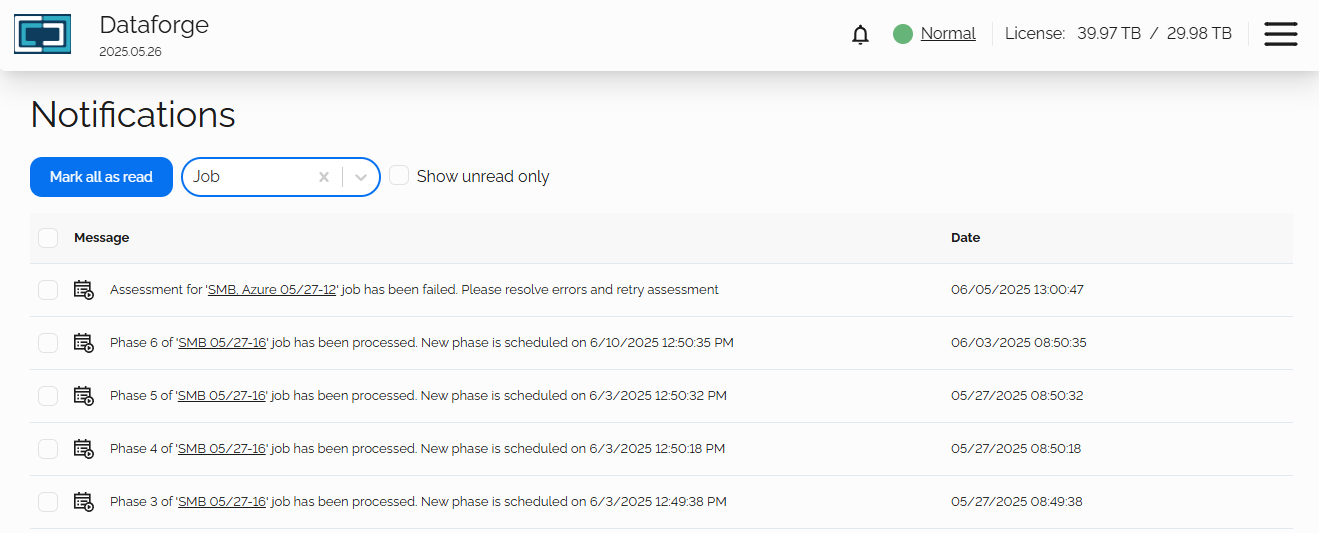The image size is (1319, 533).
Task: Select the Phase 5 notification checkbox
Action: (x=48, y=396)
